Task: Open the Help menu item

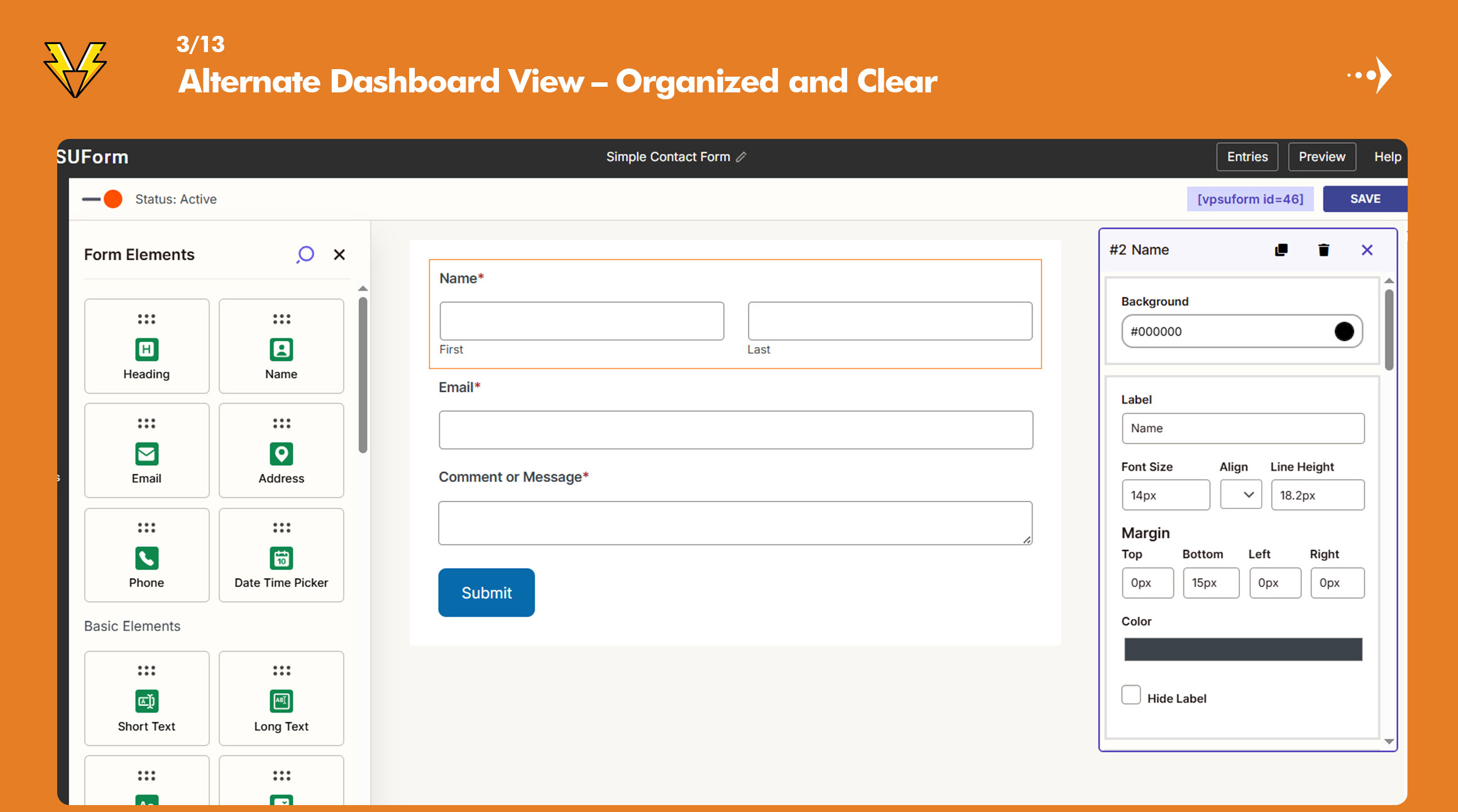Action: (x=1387, y=157)
